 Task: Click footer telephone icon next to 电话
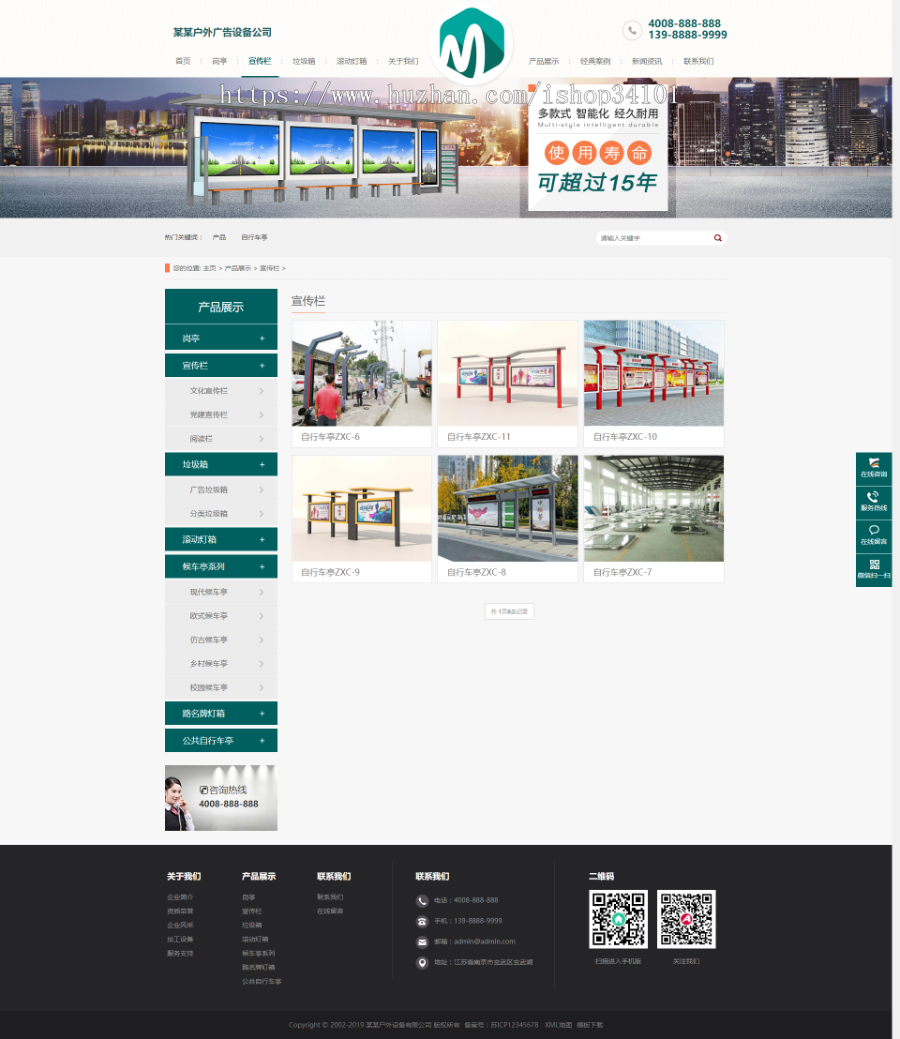pos(422,901)
